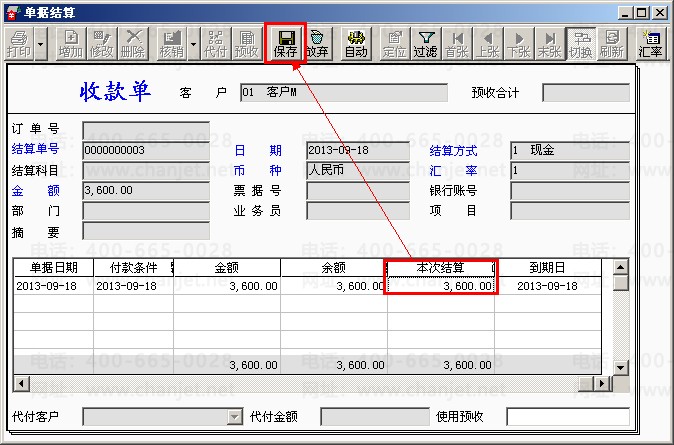Click the 业务员 input field

click(x=358, y=211)
